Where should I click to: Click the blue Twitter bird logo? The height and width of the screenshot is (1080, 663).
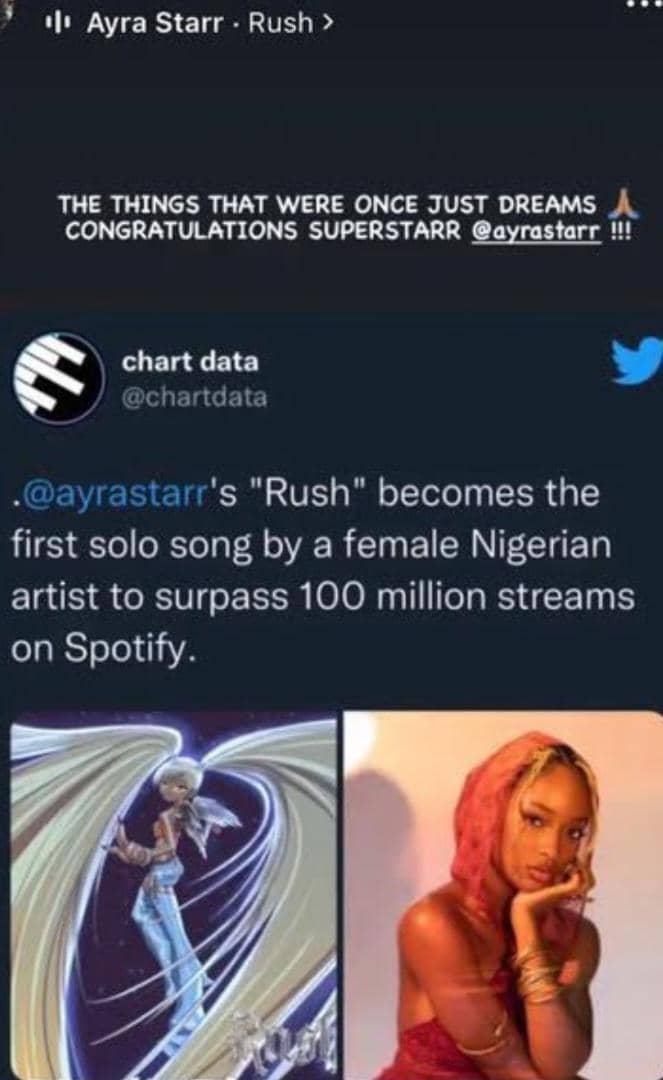pyautogui.click(x=638, y=363)
